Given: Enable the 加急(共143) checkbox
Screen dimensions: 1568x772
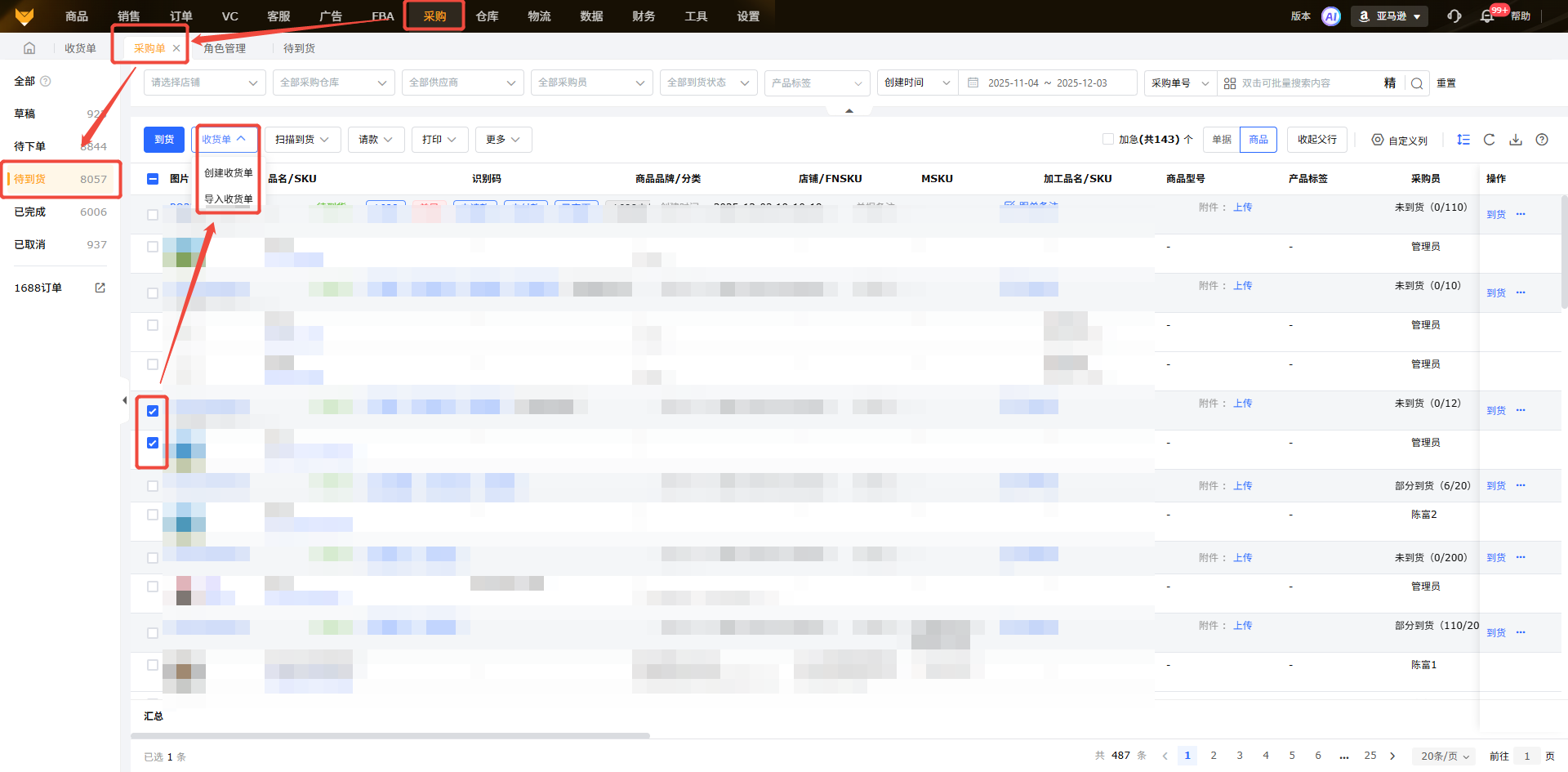Looking at the screenshot, I should click(1108, 139).
